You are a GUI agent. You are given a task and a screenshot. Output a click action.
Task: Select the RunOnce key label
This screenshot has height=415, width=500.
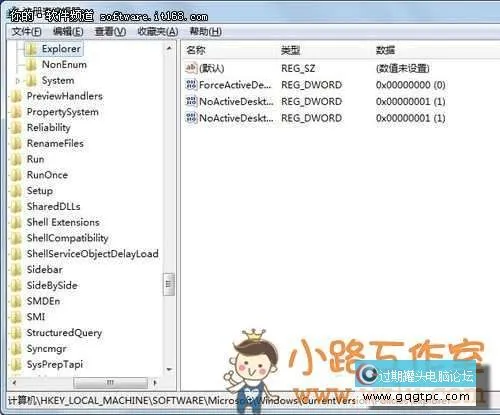(47, 175)
